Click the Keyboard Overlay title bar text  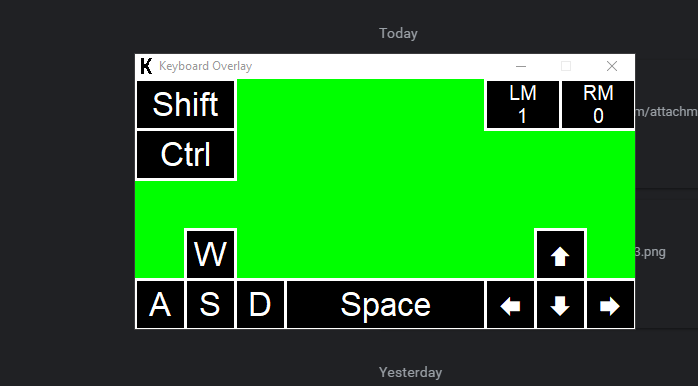(x=206, y=66)
